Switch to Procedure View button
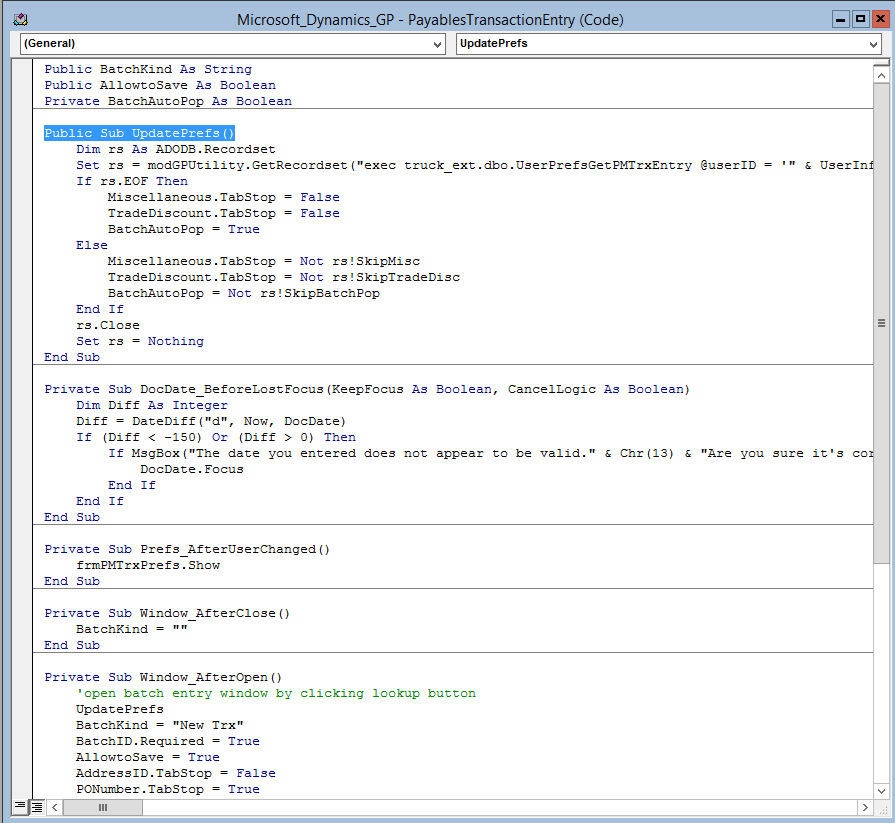 click(x=20, y=807)
